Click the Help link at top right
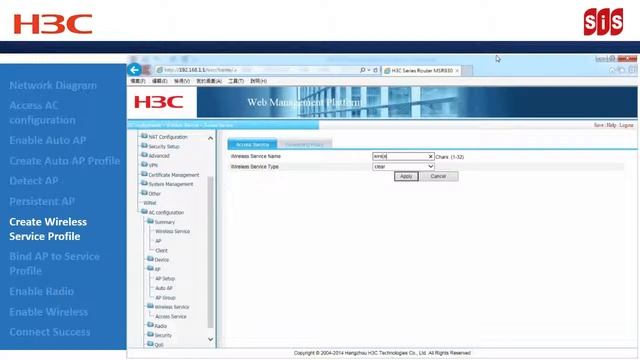Image resolution: width=640 pixels, height=360 pixels. (611, 125)
